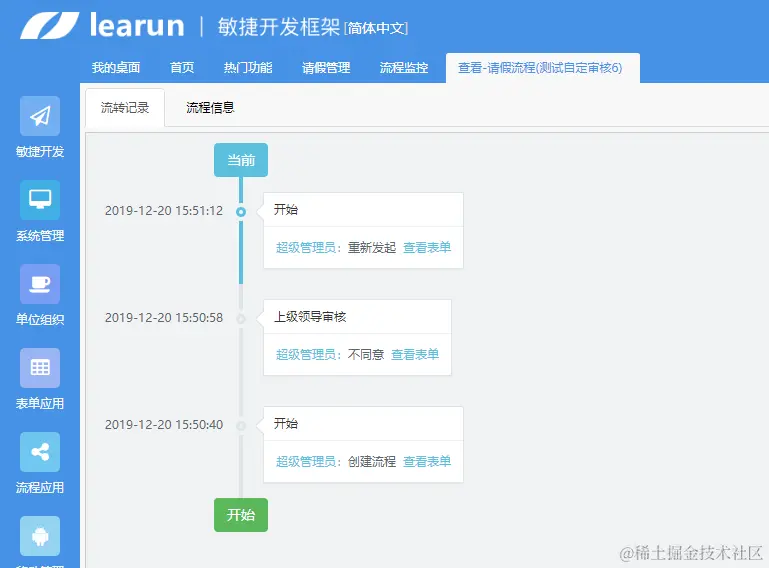Click the 重新发起 status text
Image resolution: width=769 pixels, height=568 pixels.
click(372, 247)
